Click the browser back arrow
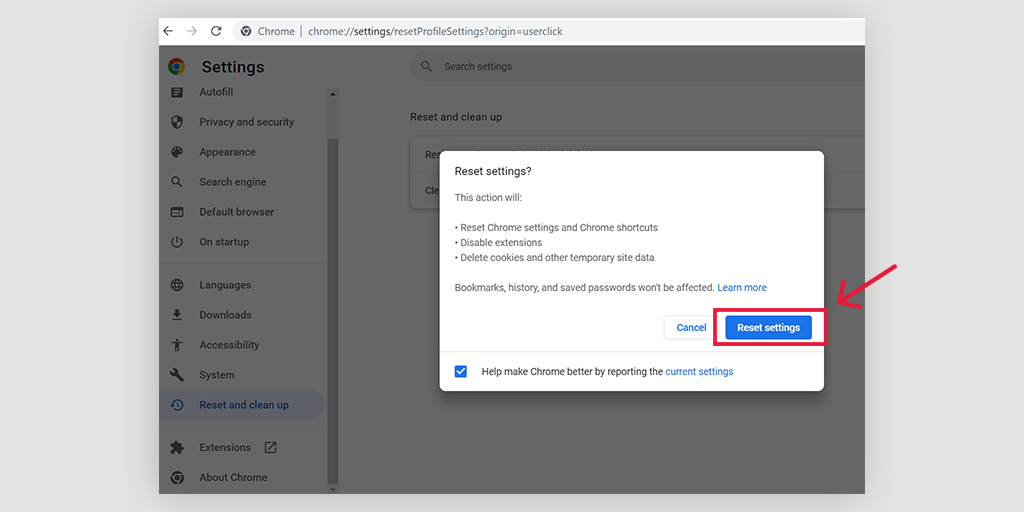Image resolution: width=1024 pixels, height=512 pixels. coord(168,31)
